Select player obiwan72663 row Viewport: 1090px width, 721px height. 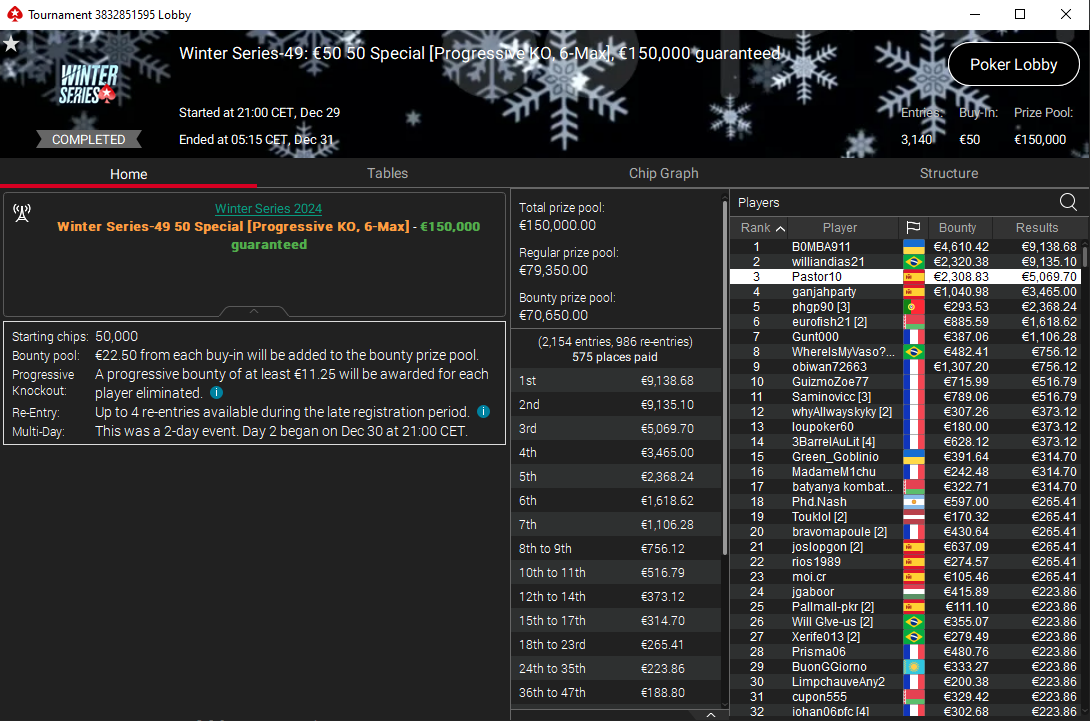pos(905,367)
